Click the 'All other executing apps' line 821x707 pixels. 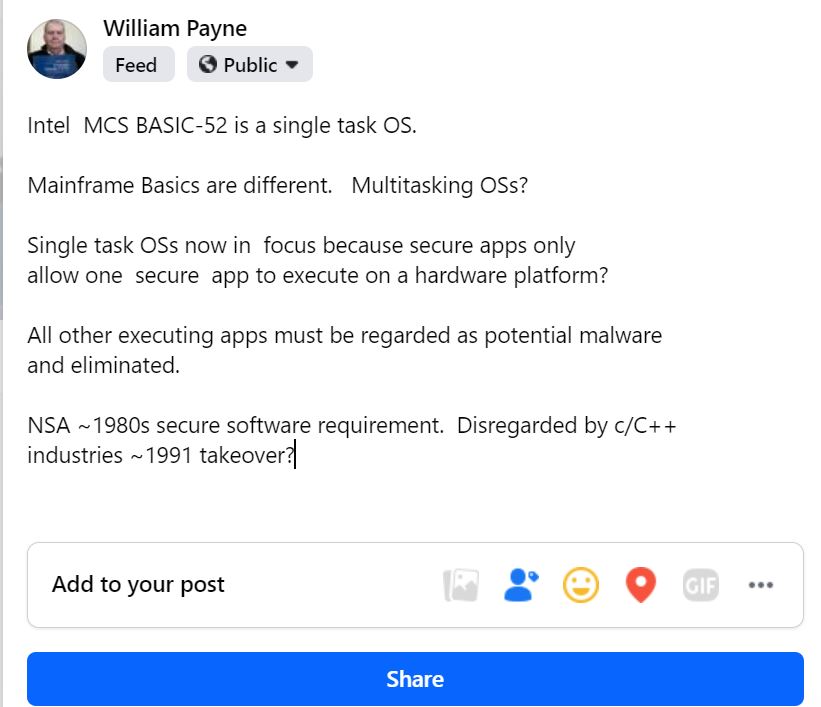click(x=345, y=336)
